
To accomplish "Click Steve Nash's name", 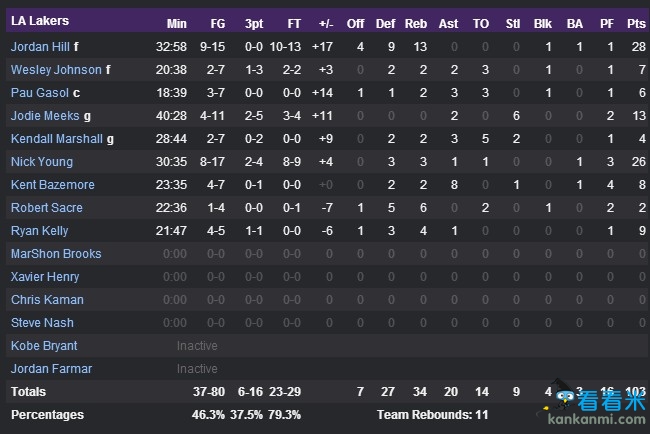I will (x=42, y=322).
